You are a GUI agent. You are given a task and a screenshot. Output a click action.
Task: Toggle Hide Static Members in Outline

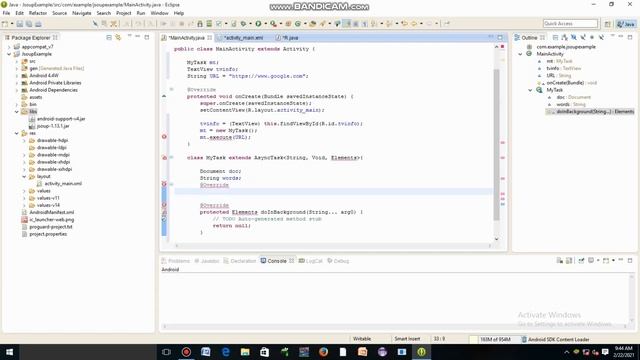pos(583,38)
